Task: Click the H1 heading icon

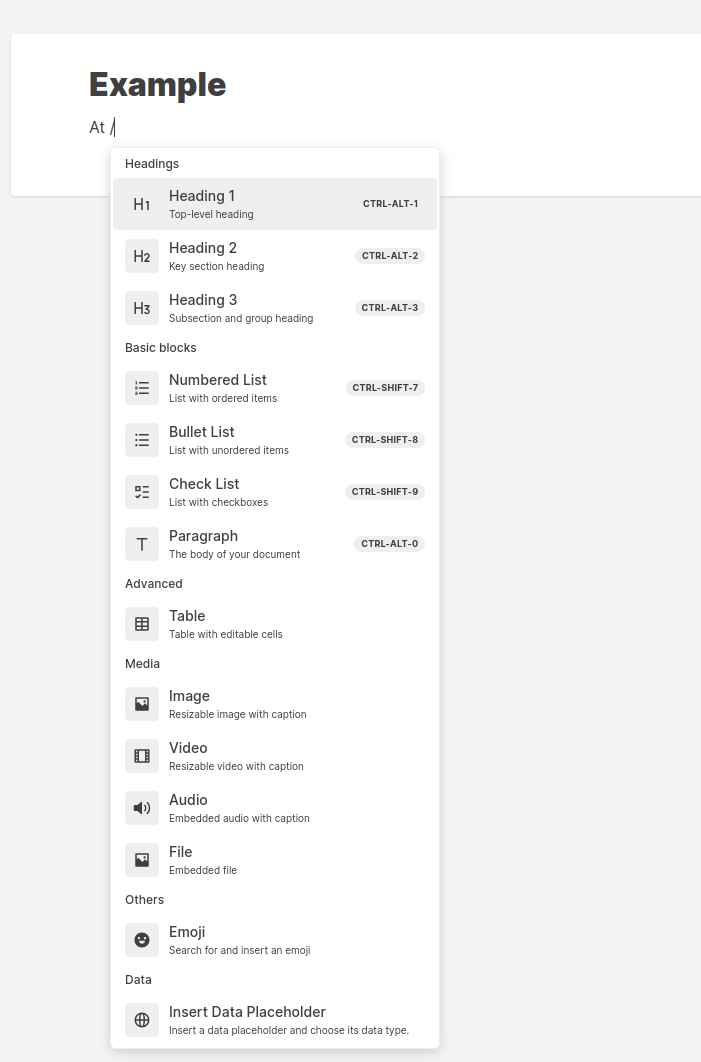Action: click(x=142, y=204)
